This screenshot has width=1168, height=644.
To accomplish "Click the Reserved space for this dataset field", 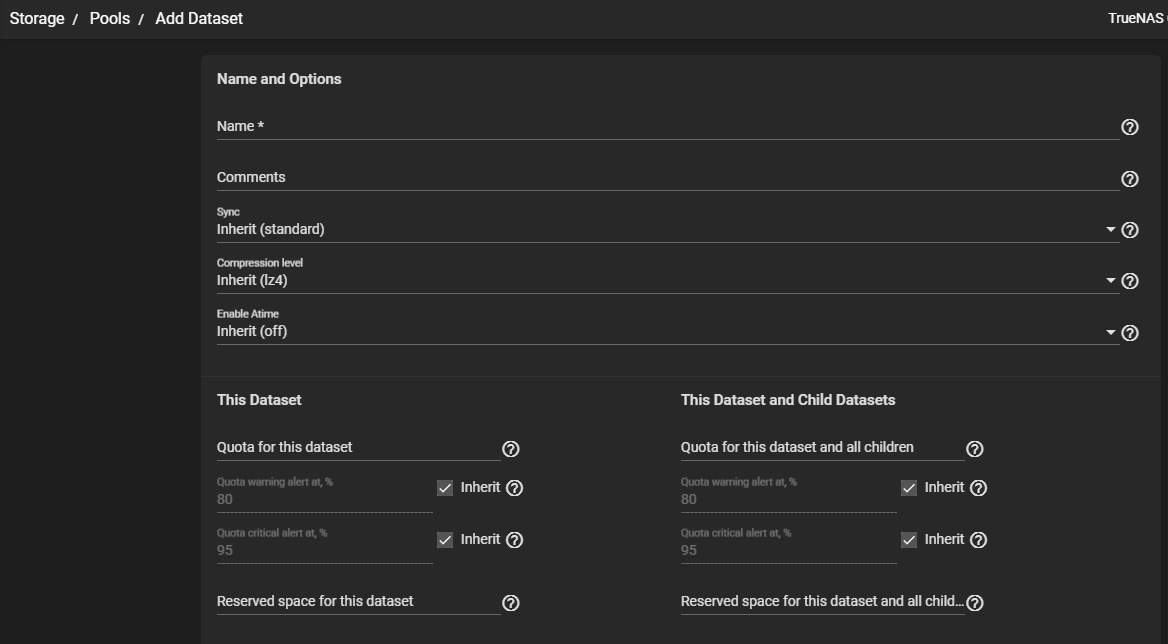I will pyautogui.click(x=357, y=601).
